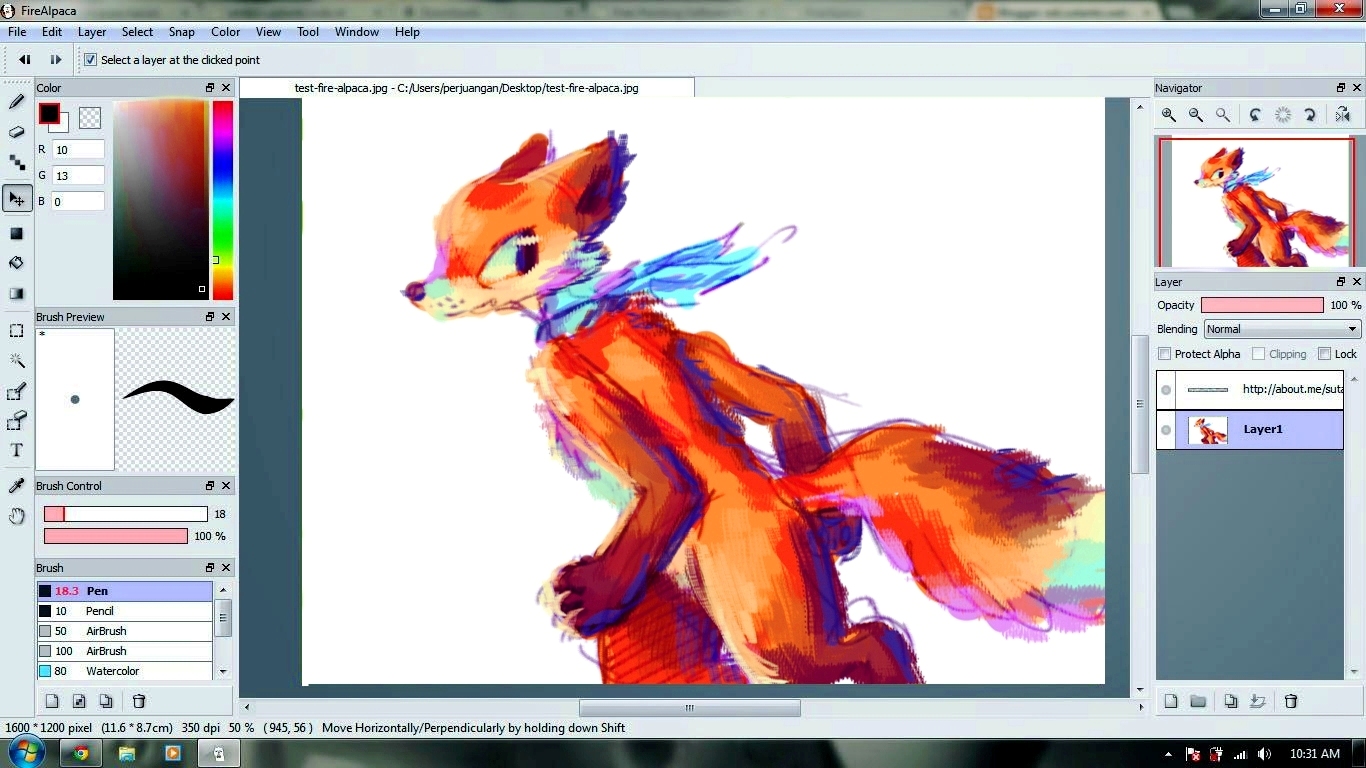
Task: Reset canvas rotation in Navigator
Action: (x=1283, y=115)
